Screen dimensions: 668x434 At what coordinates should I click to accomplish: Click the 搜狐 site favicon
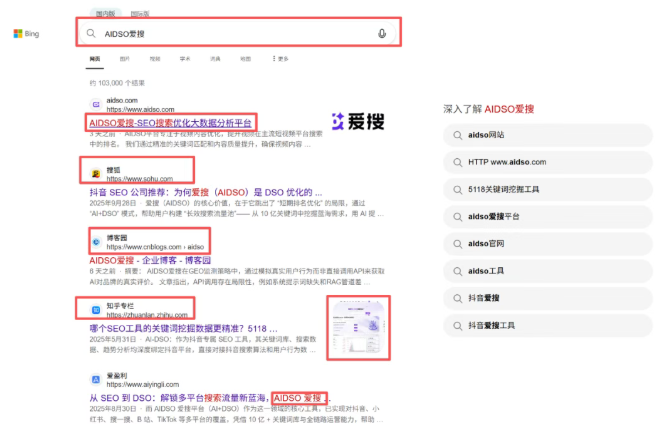[x=96, y=174]
